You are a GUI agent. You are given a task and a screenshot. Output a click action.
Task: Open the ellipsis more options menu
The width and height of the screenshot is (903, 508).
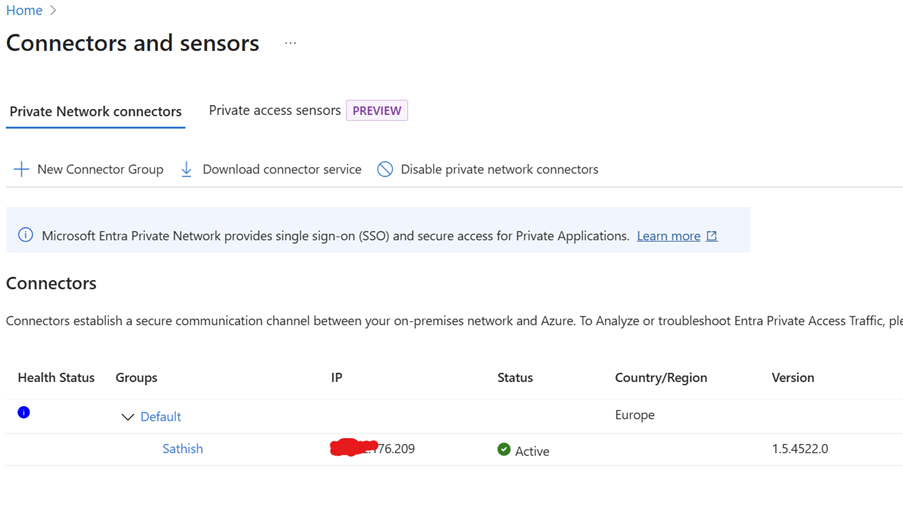[x=290, y=43]
